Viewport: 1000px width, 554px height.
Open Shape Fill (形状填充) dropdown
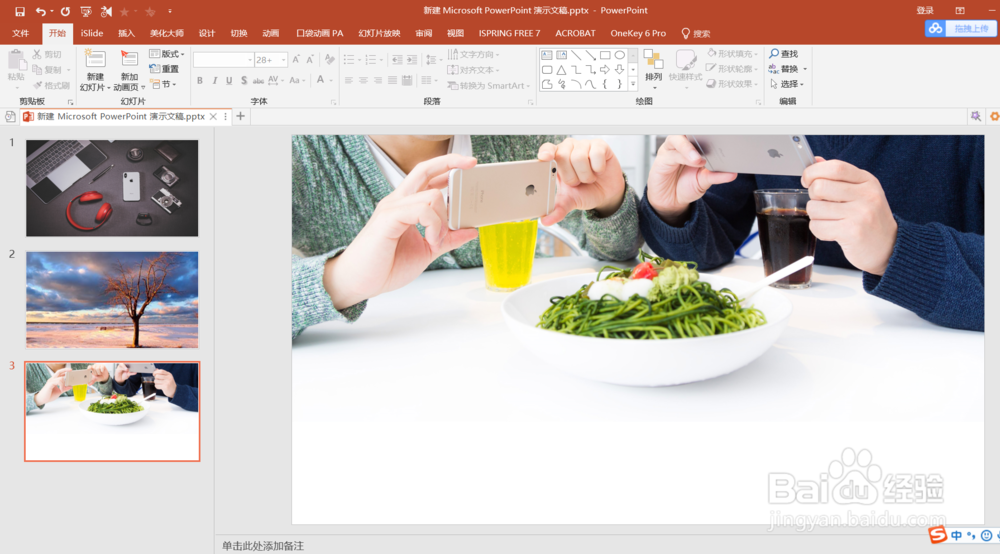(x=732, y=54)
